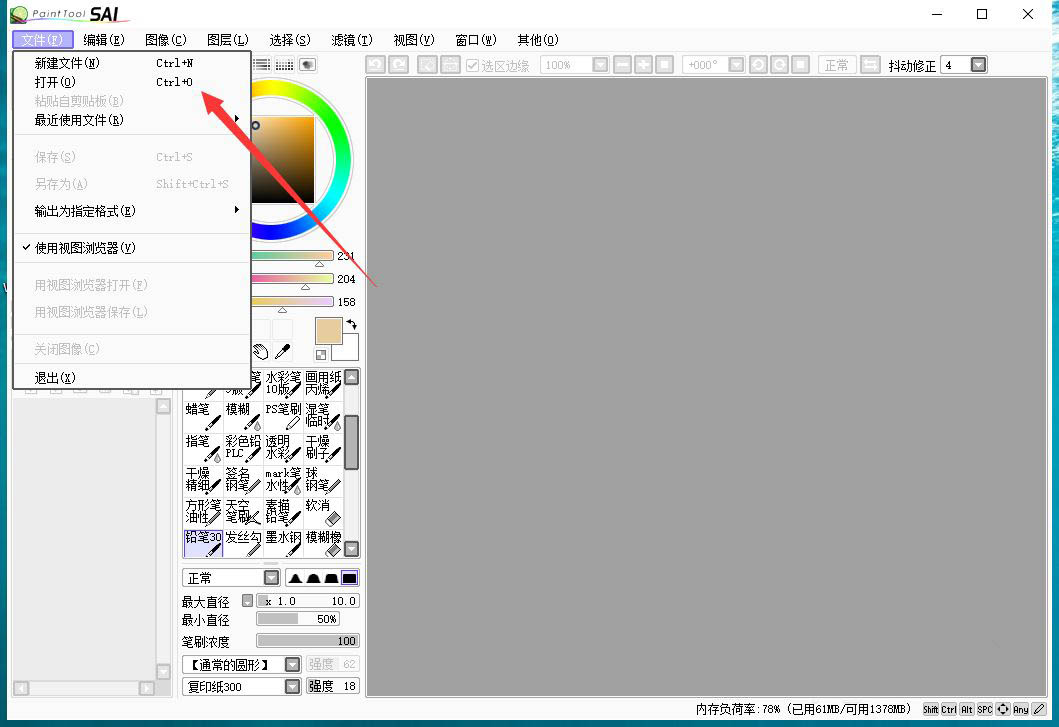Open the 滤镜 (Filter) menu
Viewport: 1059px width, 727px height.
(350, 40)
